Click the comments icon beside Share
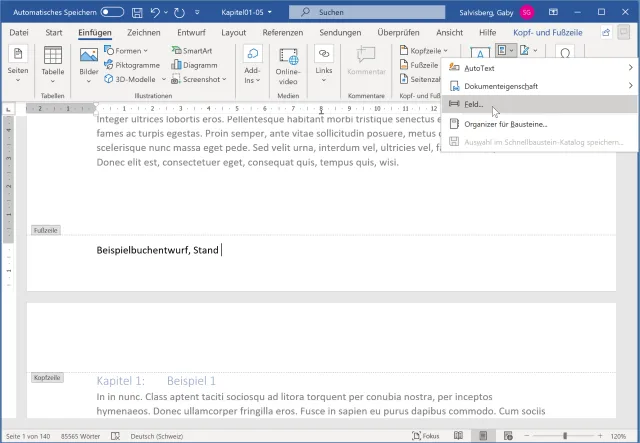 tap(624, 32)
